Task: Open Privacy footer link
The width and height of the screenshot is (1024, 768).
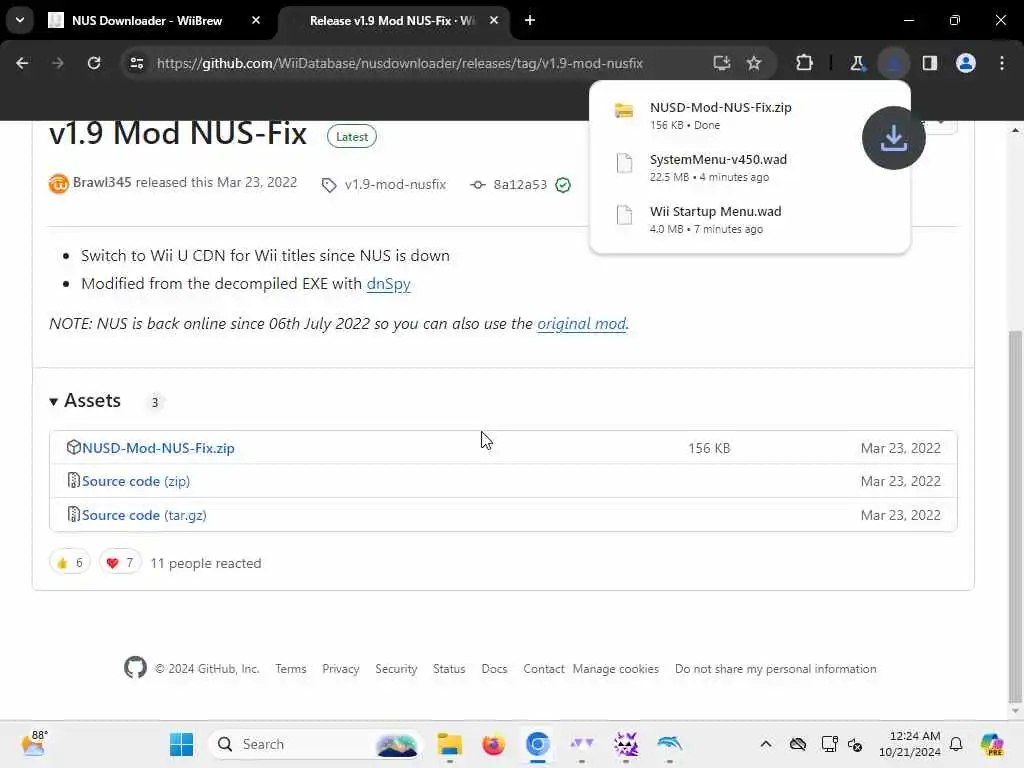Action: [x=340, y=669]
